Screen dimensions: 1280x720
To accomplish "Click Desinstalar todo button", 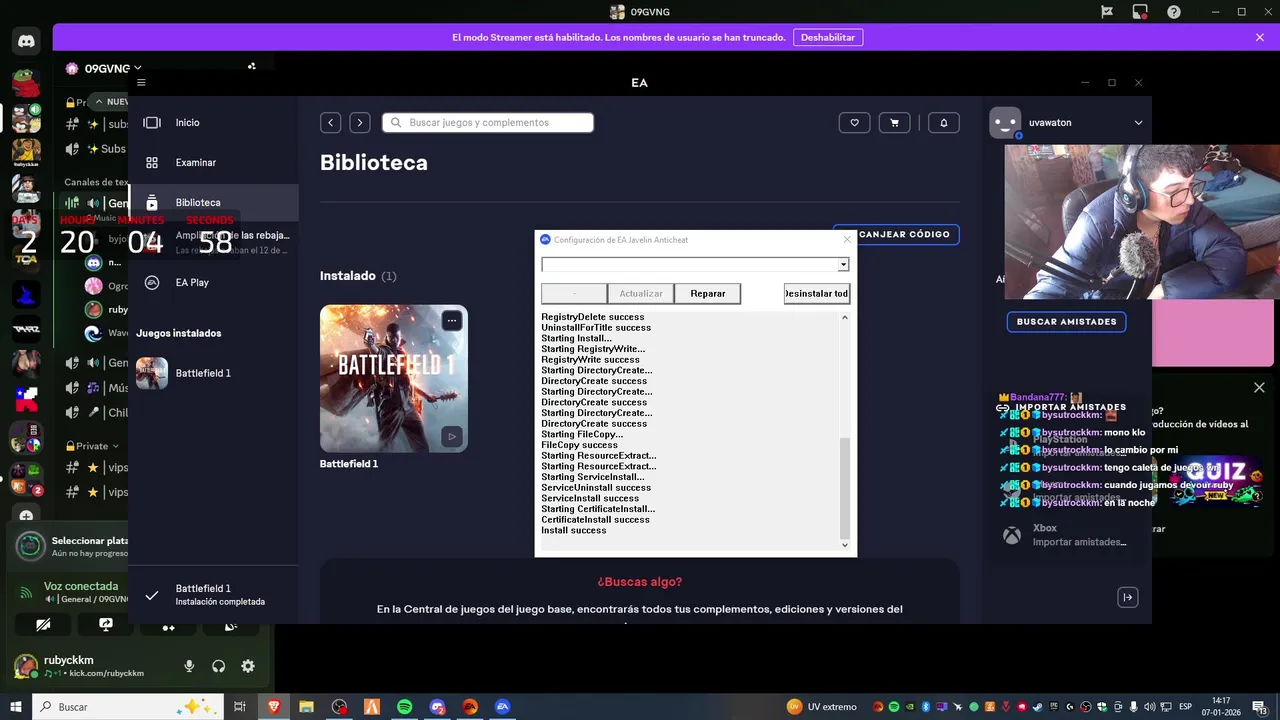I will (817, 293).
